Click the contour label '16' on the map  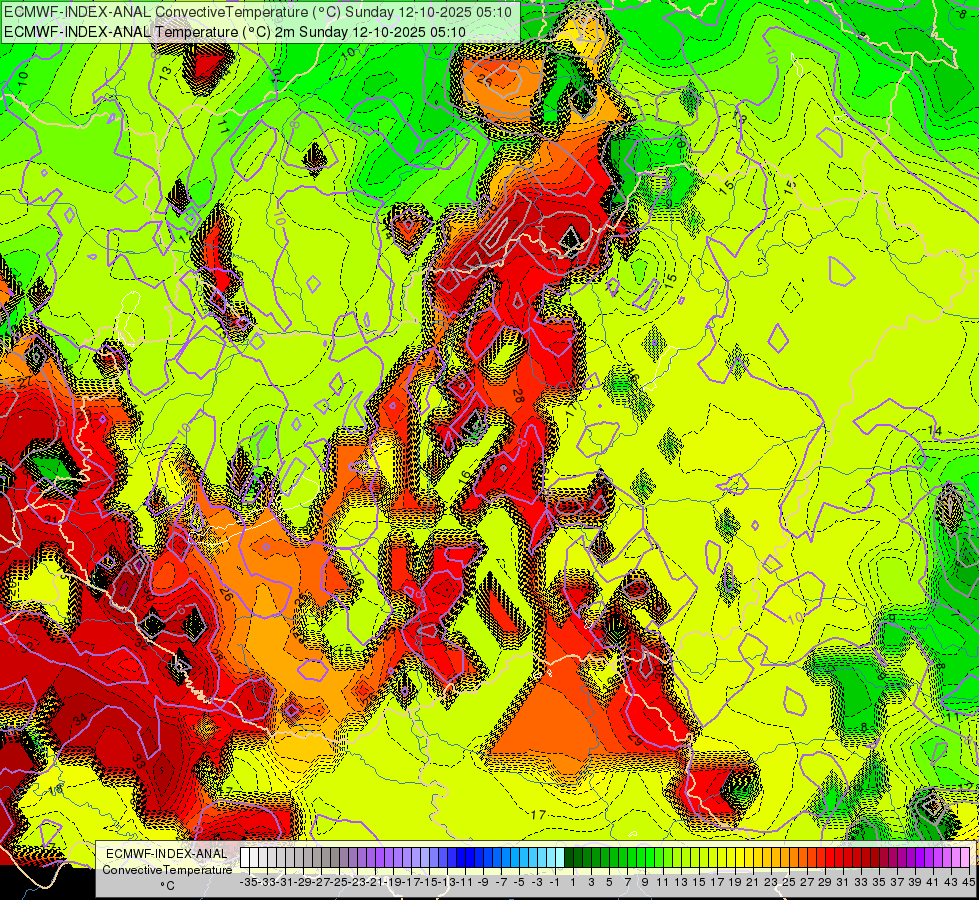coord(464,477)
